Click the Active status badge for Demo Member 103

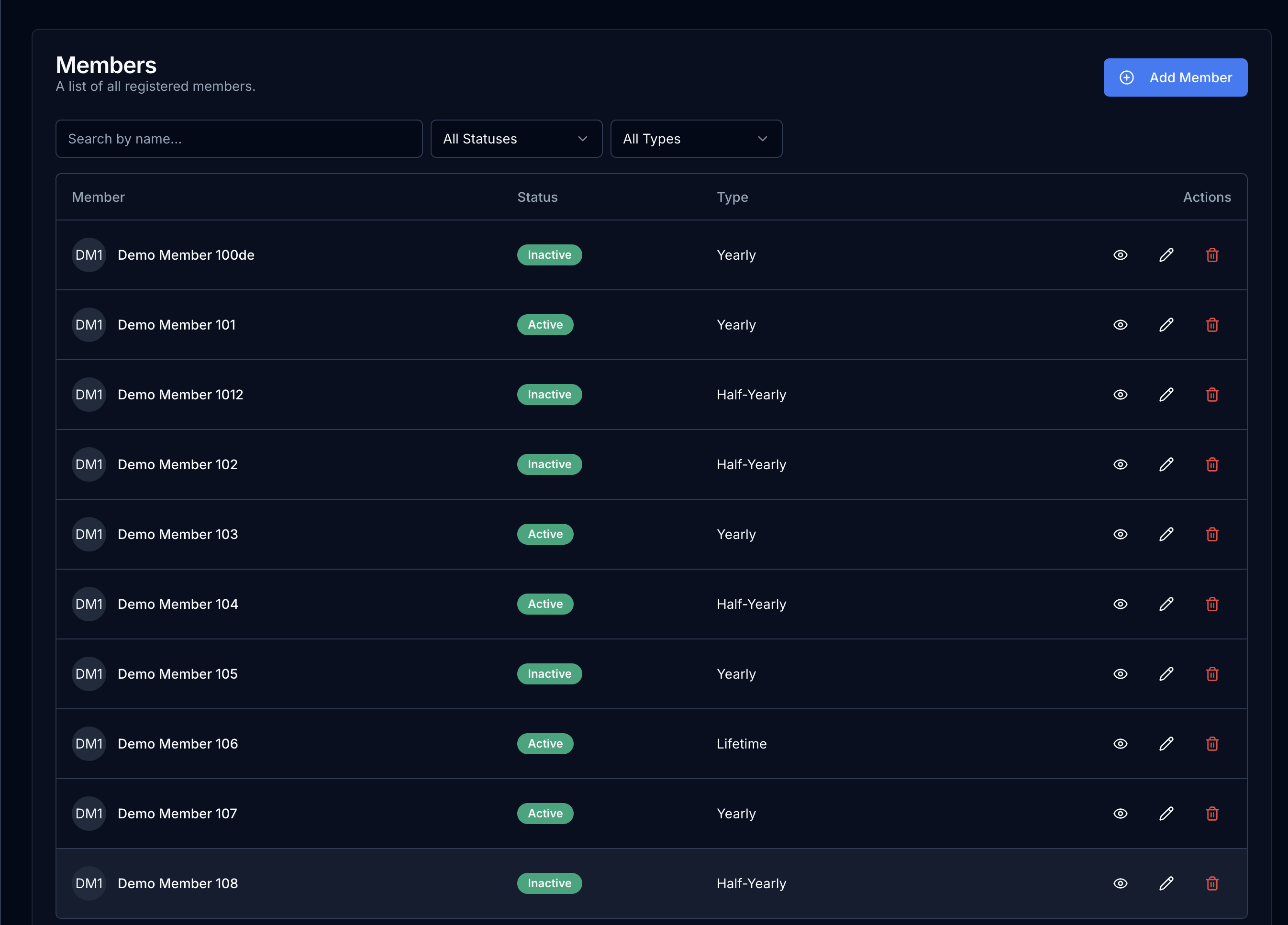[x=545, y=534]
